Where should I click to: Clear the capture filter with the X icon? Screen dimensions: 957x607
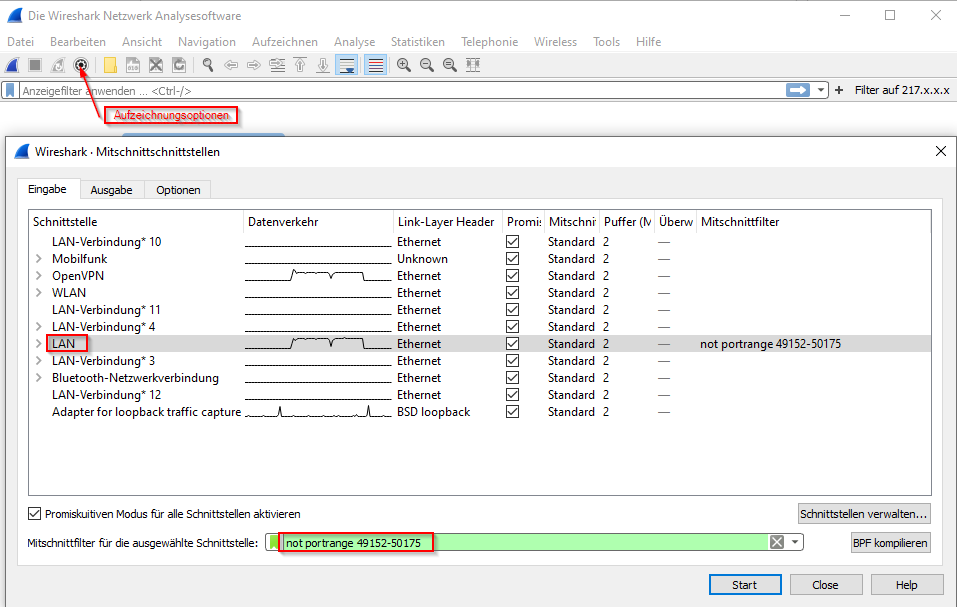[776, 542]
